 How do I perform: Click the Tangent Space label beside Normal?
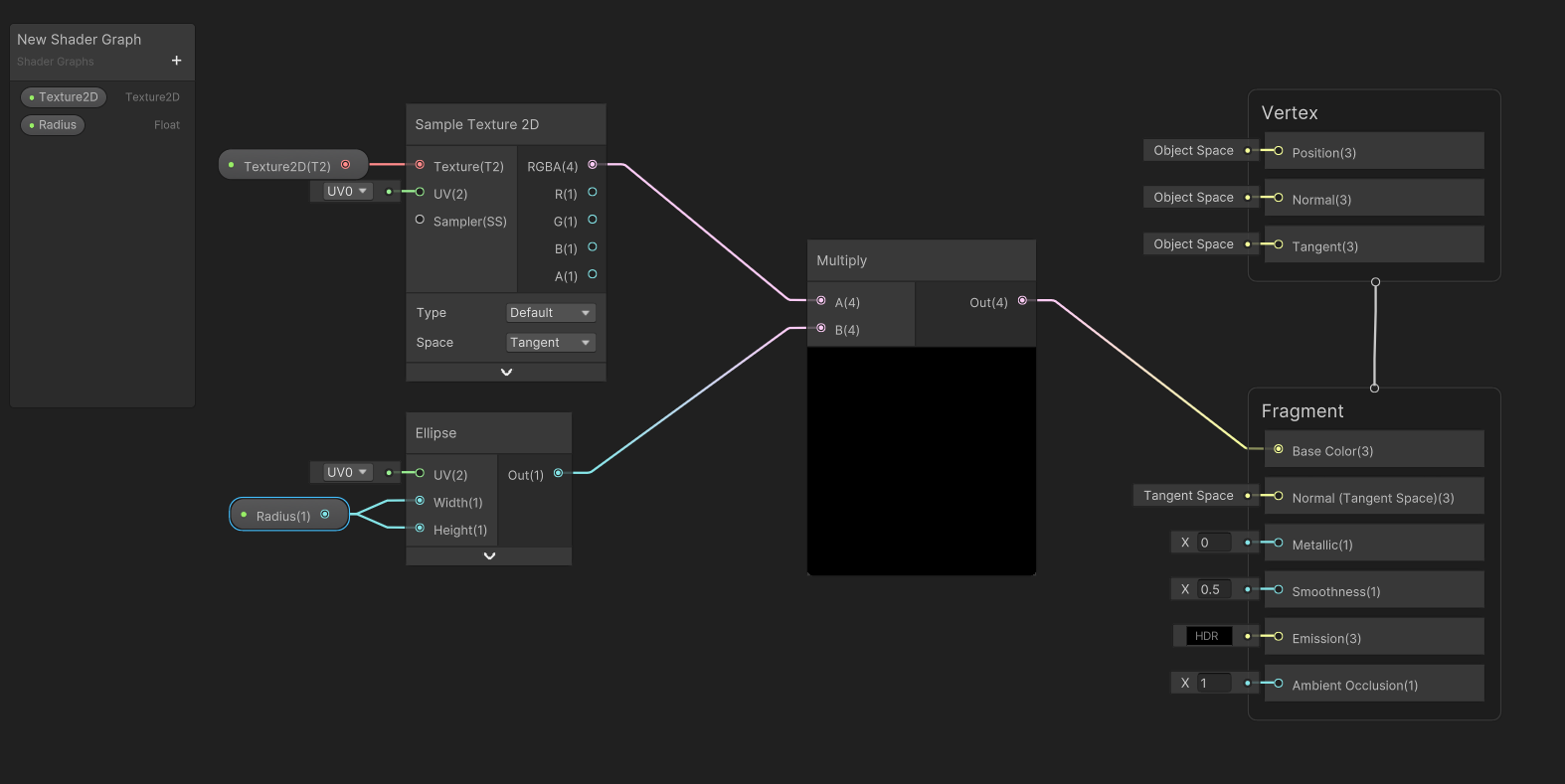(x=1188, y=496)
